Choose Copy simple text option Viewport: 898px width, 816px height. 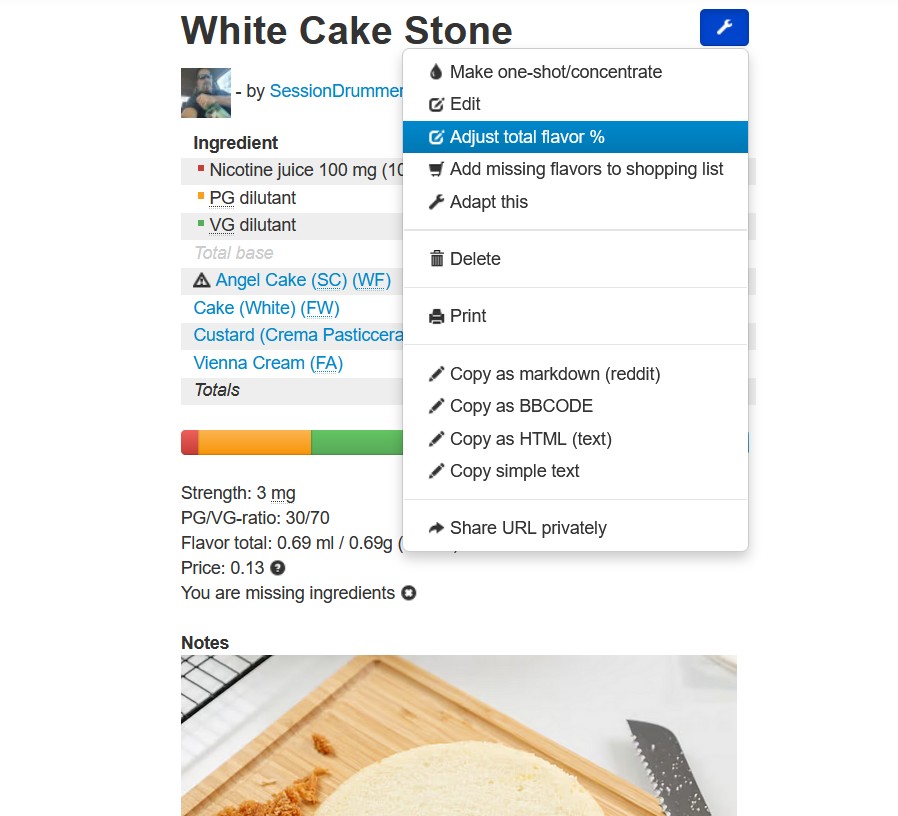pos(514,471)
